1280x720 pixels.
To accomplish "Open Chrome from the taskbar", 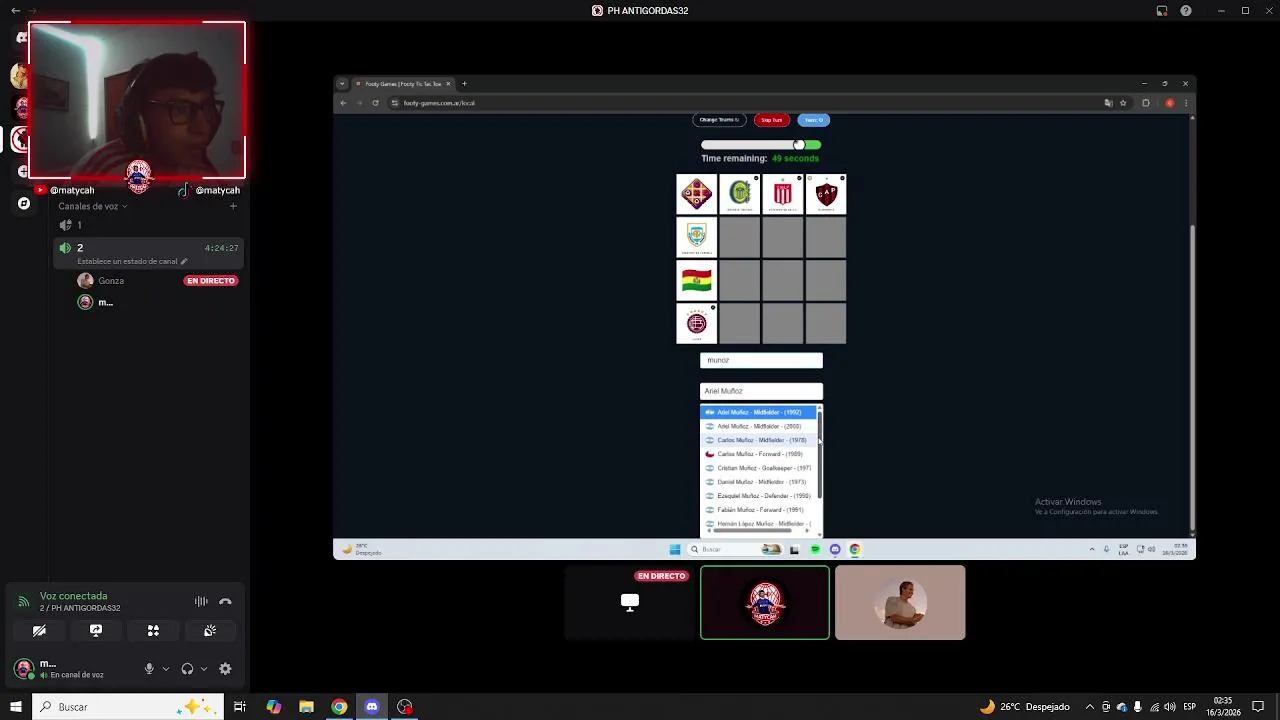I will click(339, 707).
